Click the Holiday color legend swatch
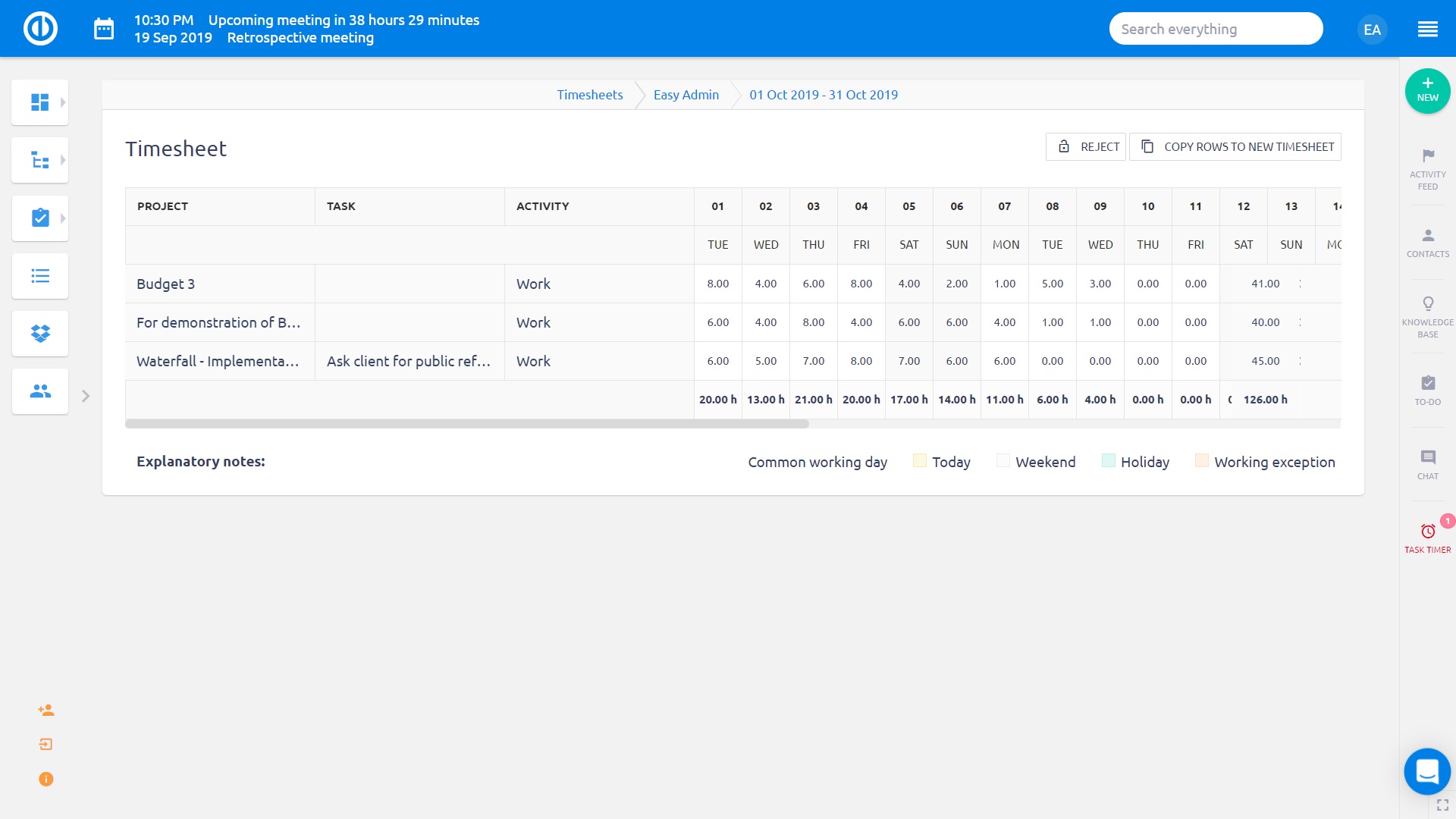The width and height of the screenshot is (1456, 819). point(1108,461)
